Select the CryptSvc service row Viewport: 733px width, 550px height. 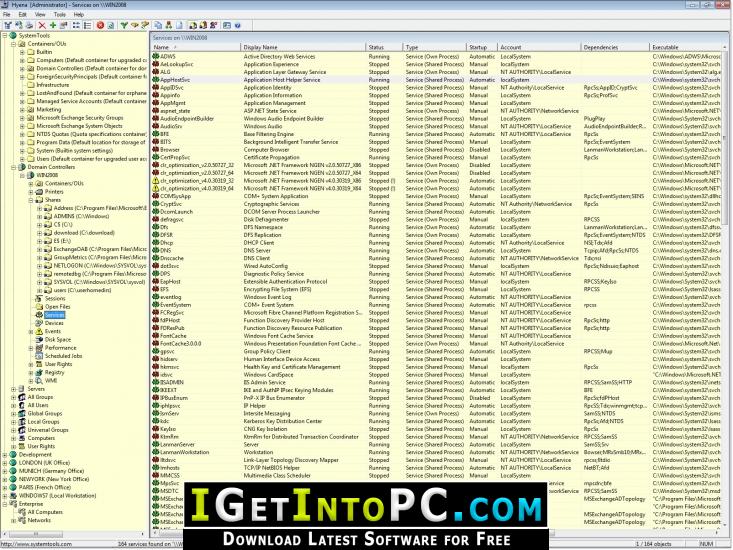pyautogui.click(x=437, y=204)
